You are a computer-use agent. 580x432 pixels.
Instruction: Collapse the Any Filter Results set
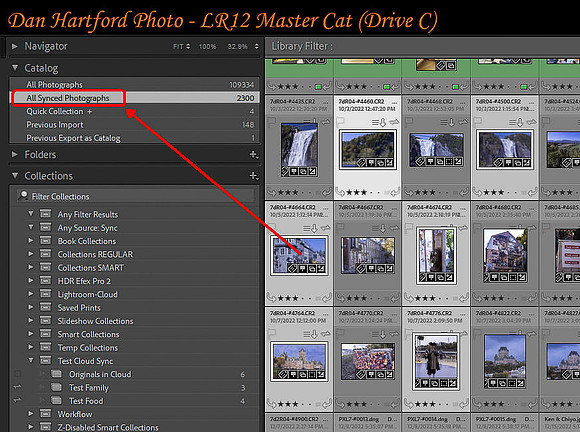(x=31, y=214)
